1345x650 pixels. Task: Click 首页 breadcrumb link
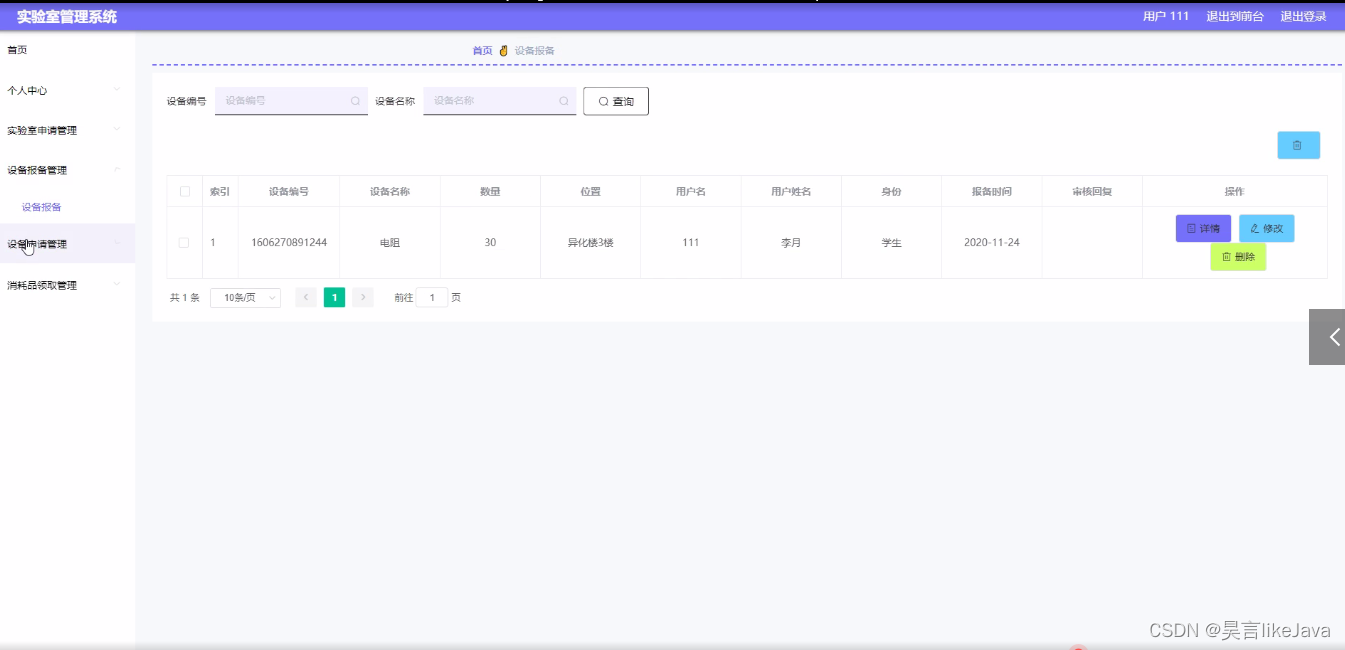(x=482, y=50)
